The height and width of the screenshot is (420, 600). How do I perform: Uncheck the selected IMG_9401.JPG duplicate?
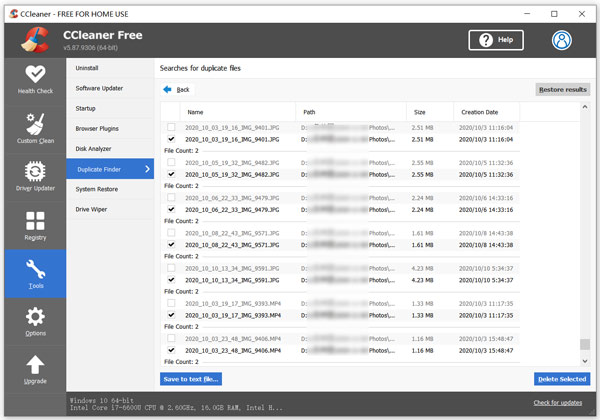click(x=171, y=139)
